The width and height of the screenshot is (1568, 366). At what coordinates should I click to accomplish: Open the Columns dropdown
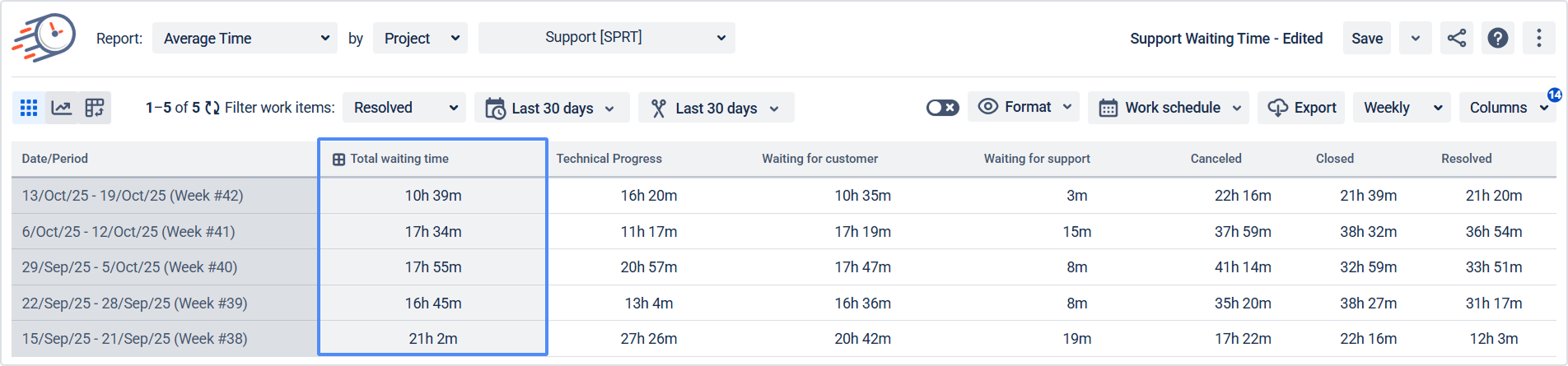click(x=1507, y=108)
